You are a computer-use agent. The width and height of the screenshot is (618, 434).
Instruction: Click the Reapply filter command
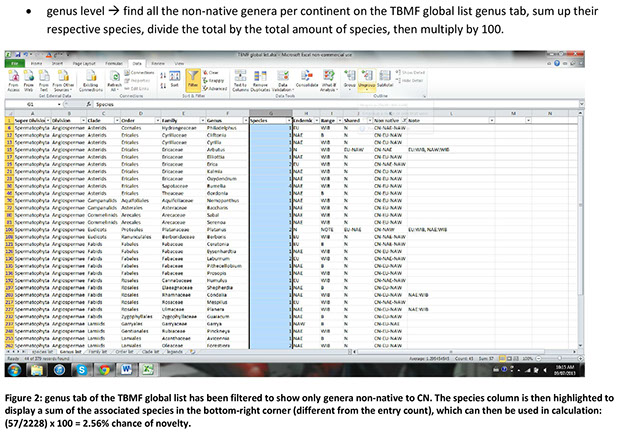[214, 80]
